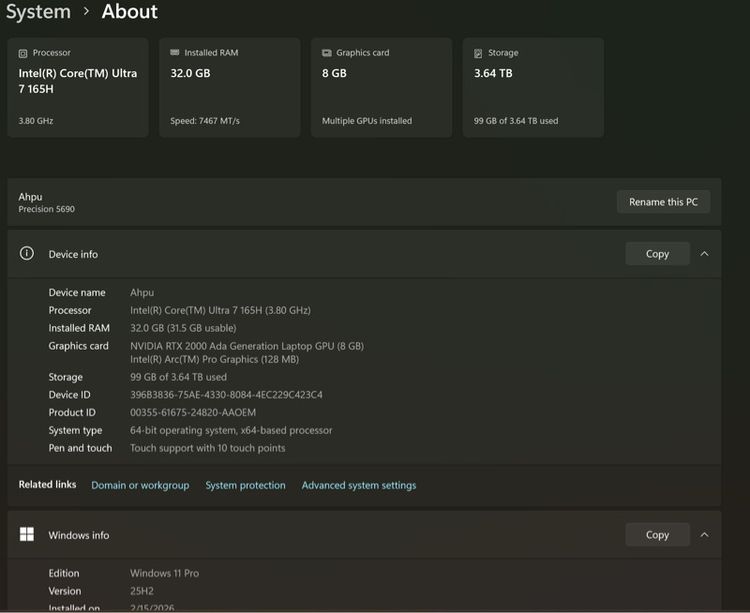
Task: Click the Device info header label
Action: (x=73, y=254)
